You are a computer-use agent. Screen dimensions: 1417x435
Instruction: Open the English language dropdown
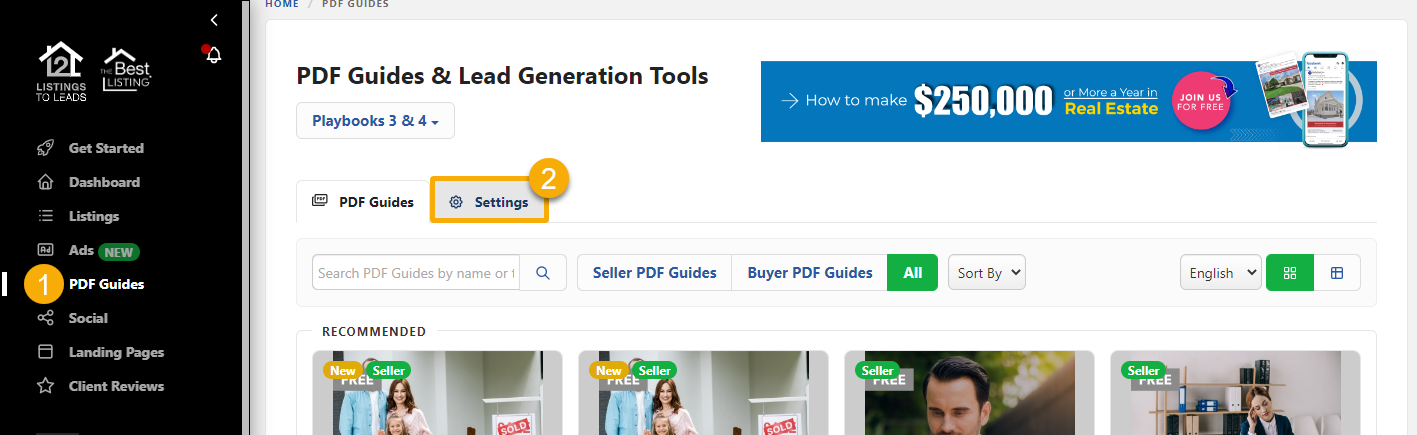[x=1221, y=273]
